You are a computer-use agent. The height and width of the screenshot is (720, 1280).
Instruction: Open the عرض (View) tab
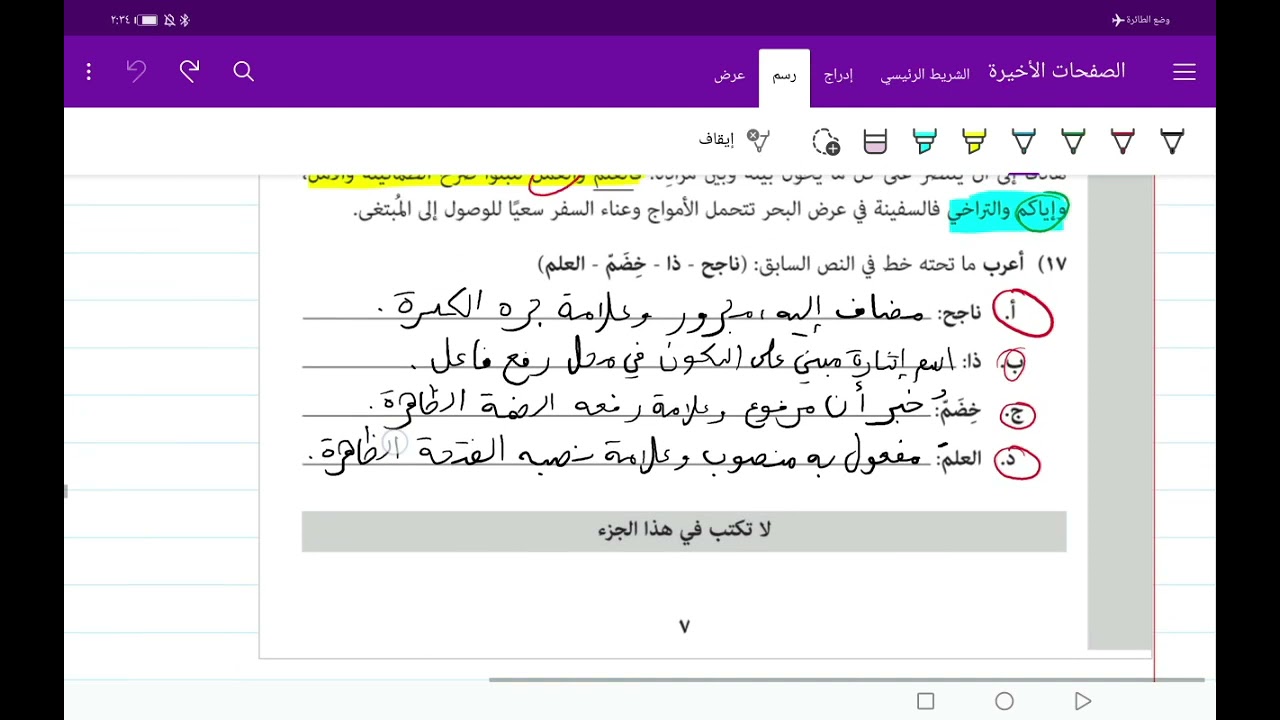[730, 76]
